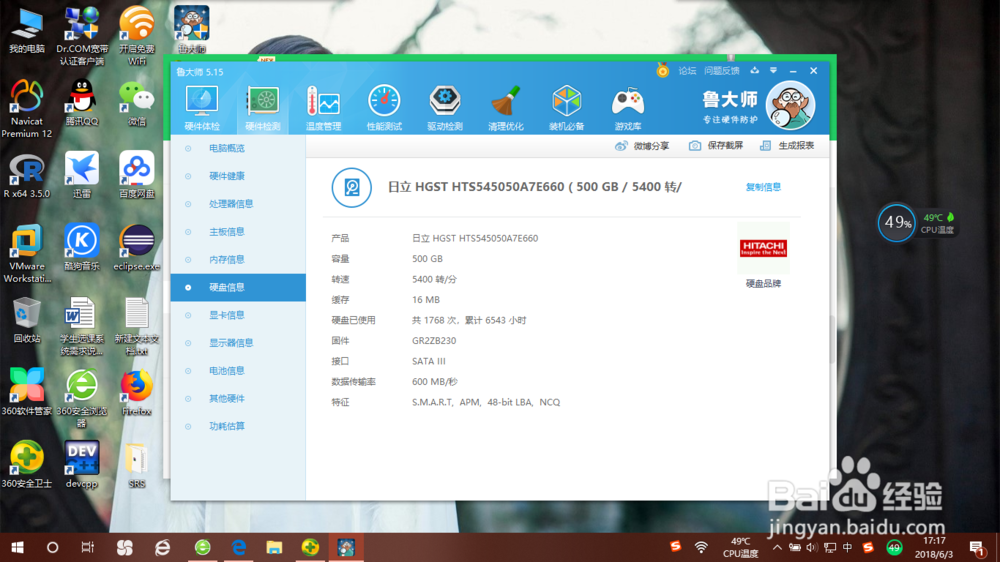
Task: Select 硬盘信息 in sidebar
Action: pyautogui.click(x=238, y=288)
